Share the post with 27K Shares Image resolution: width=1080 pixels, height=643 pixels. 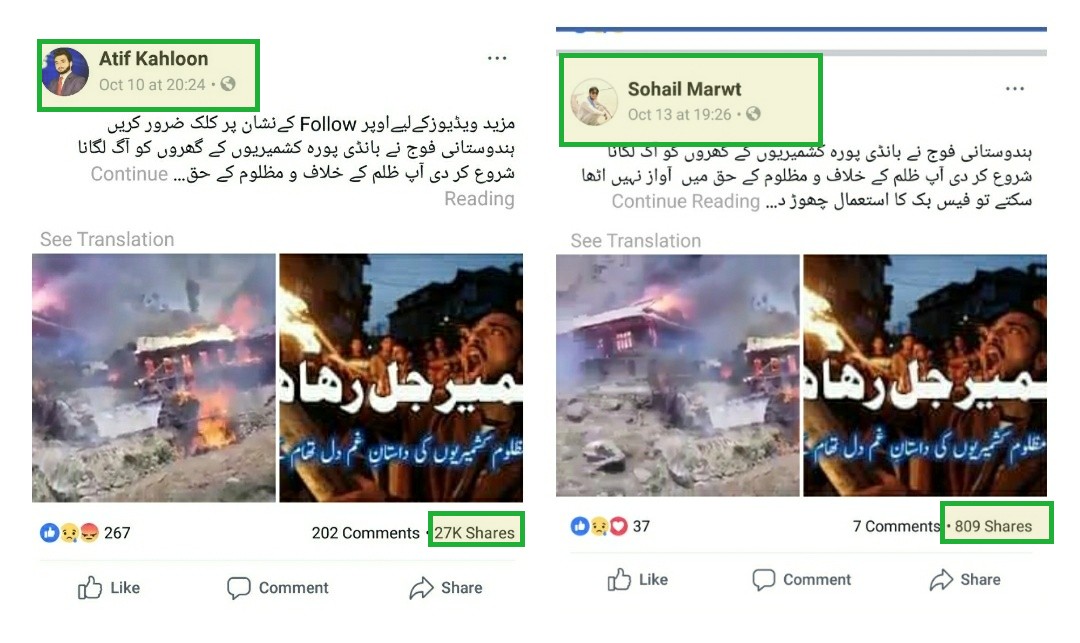446,587
